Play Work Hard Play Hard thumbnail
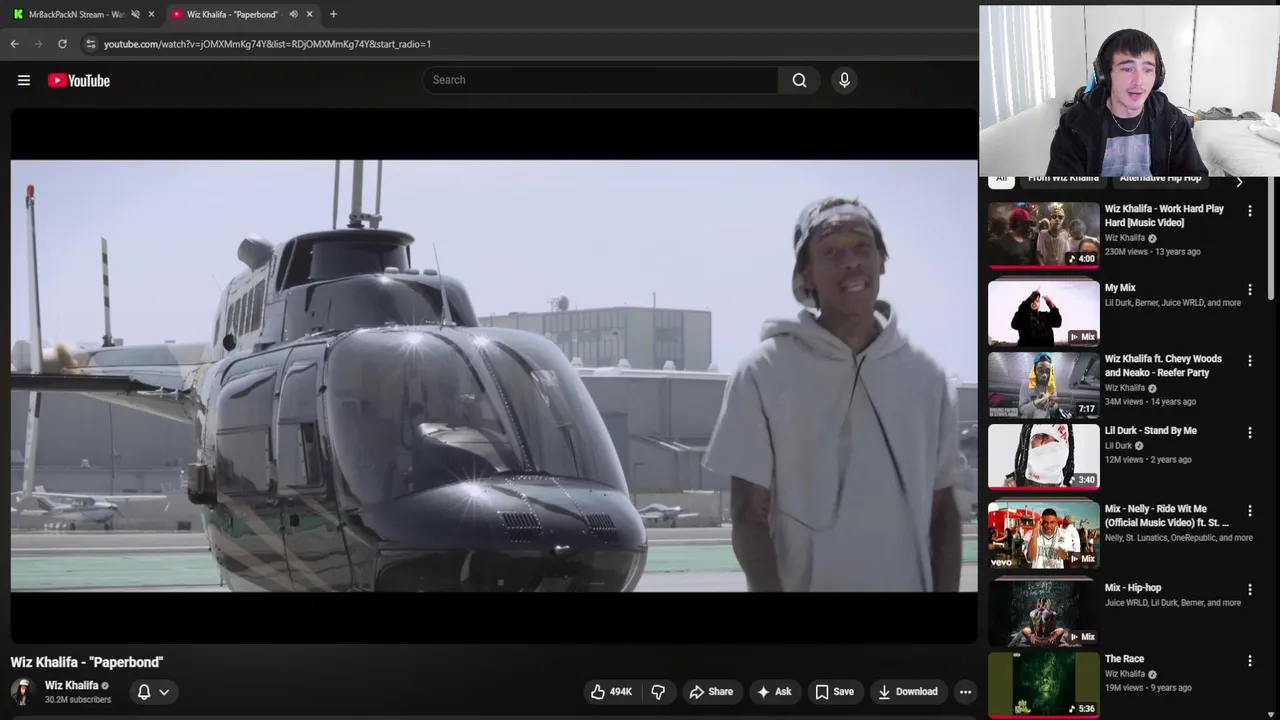Image resolution: width=1280 pixels, height=720 pixels. click(1043, 234)
